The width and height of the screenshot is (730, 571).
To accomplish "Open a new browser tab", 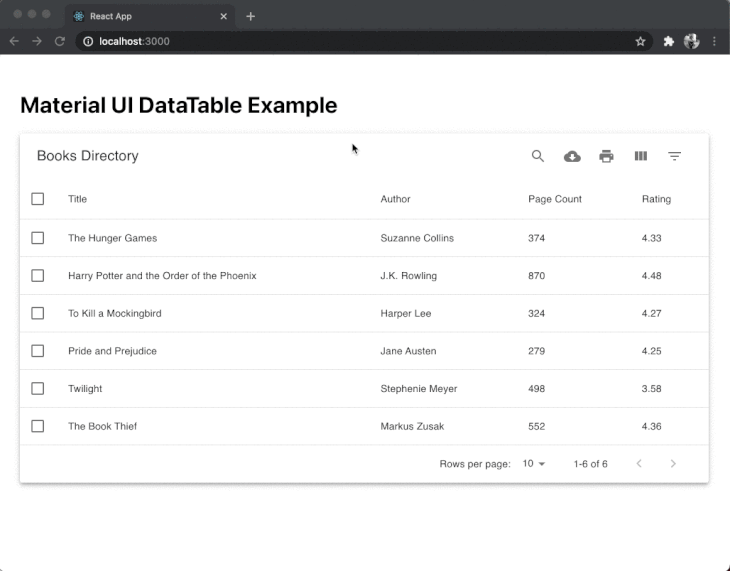I will pos(250,16).
